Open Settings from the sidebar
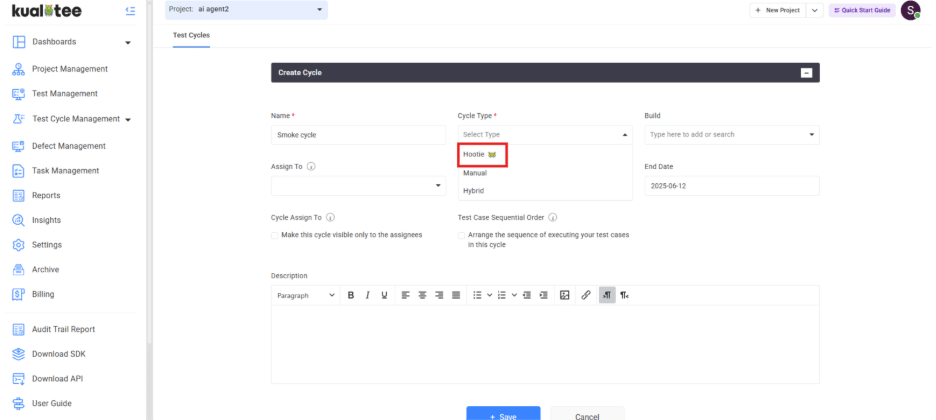Viewport: 936px width, 420px height. pyautogui.click(x=47, y=245)
